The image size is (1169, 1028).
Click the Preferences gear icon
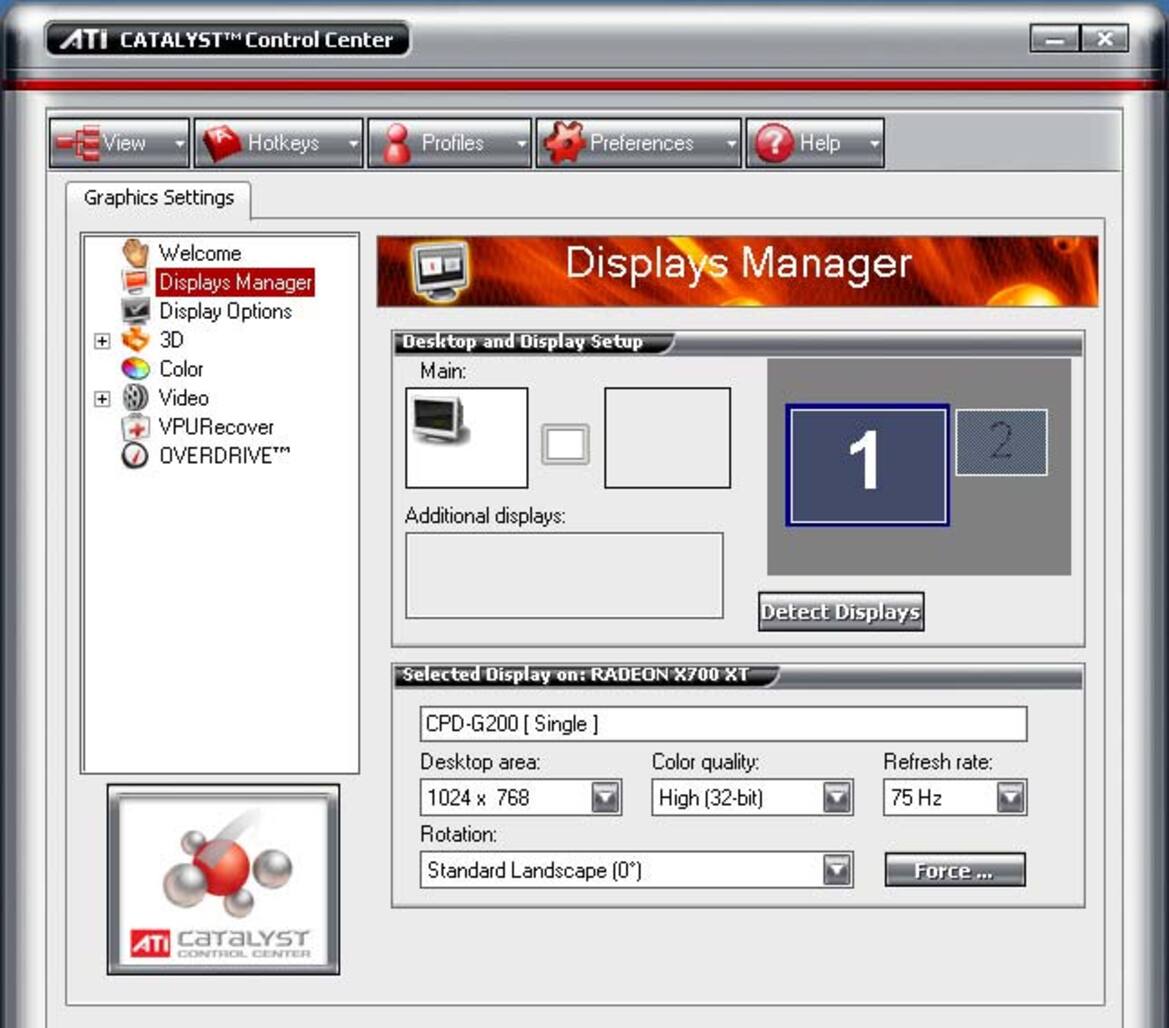[x=564, y=142]
